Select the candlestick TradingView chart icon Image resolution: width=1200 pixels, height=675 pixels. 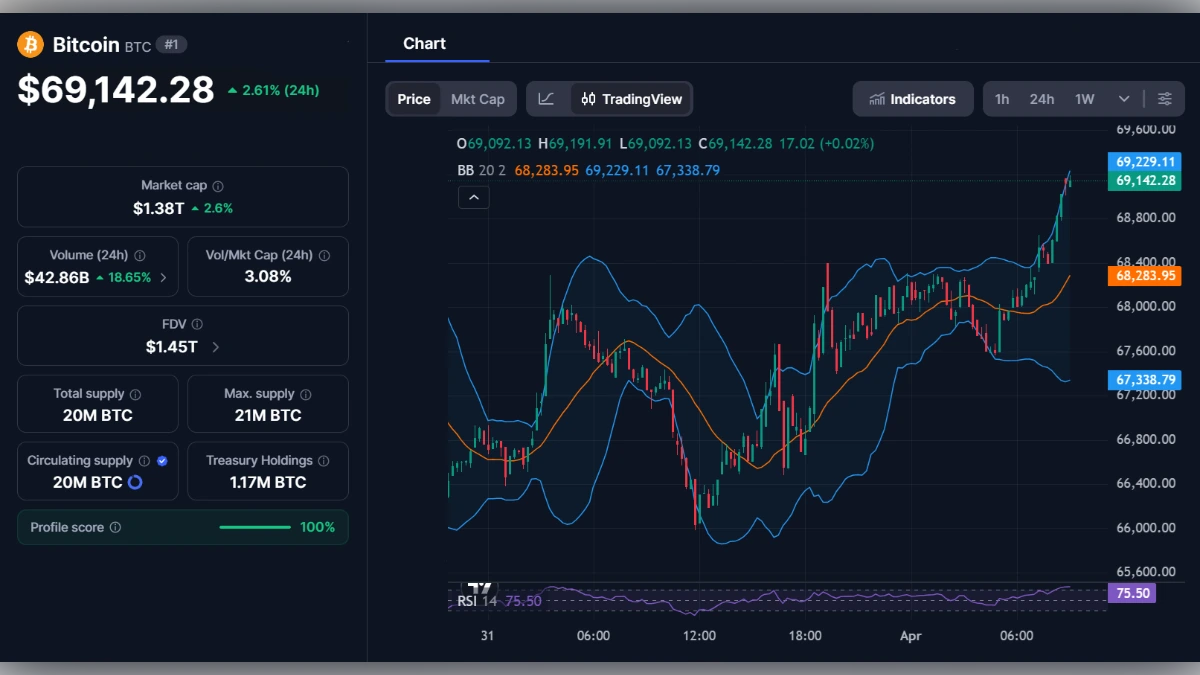tap(589, 98)
